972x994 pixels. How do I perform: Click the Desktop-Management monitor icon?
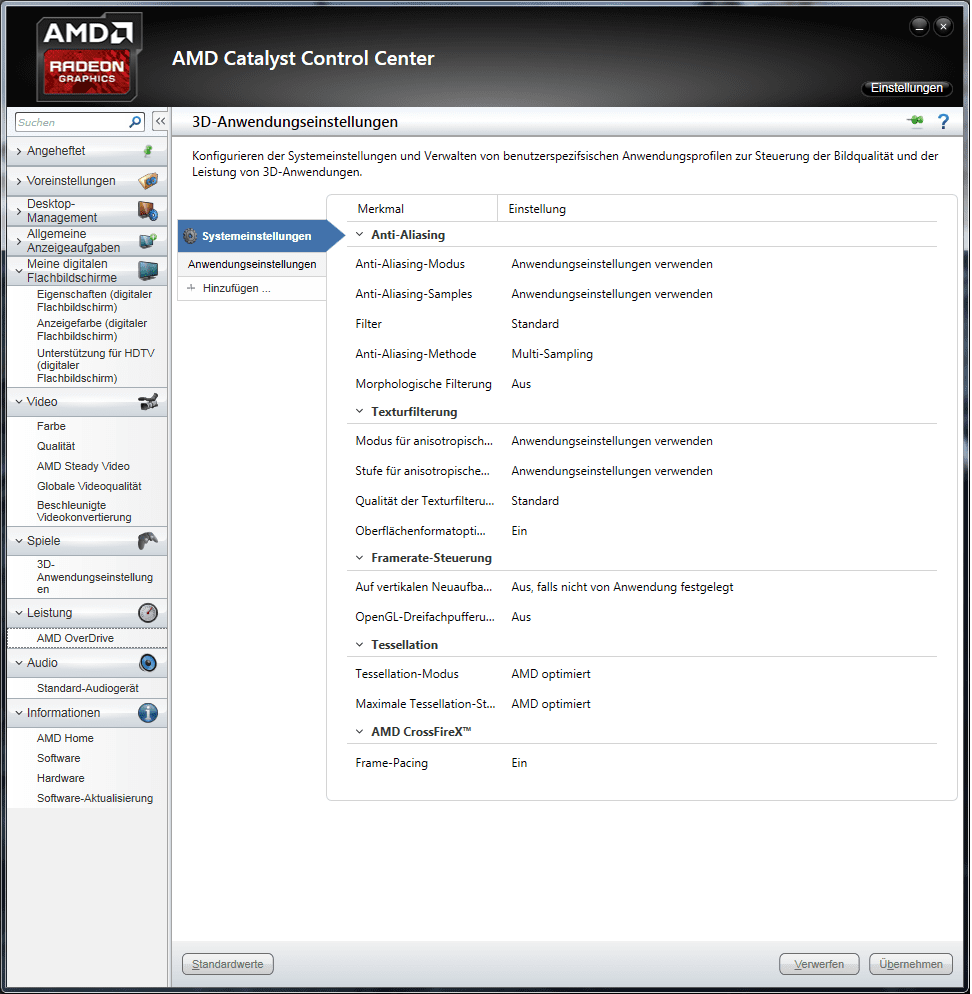click(x=148, y=210)
